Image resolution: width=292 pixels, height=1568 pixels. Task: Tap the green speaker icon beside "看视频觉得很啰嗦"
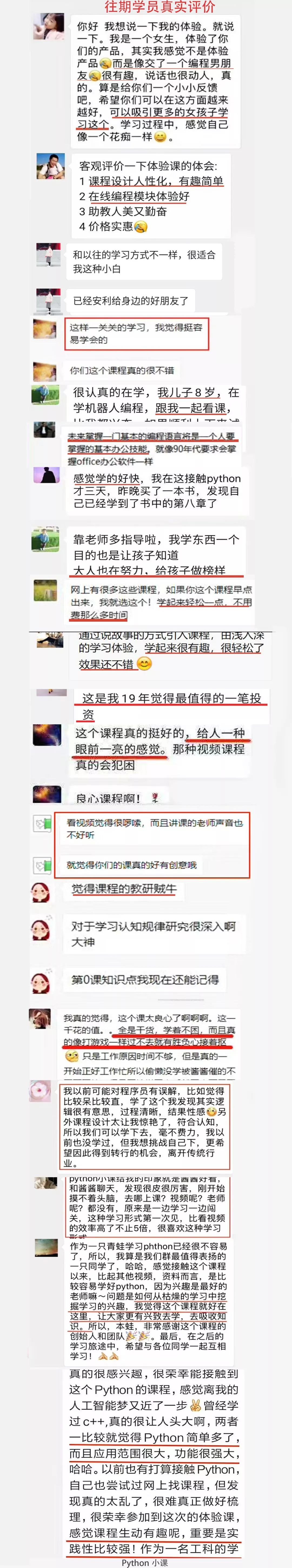[x=42, y=824]
